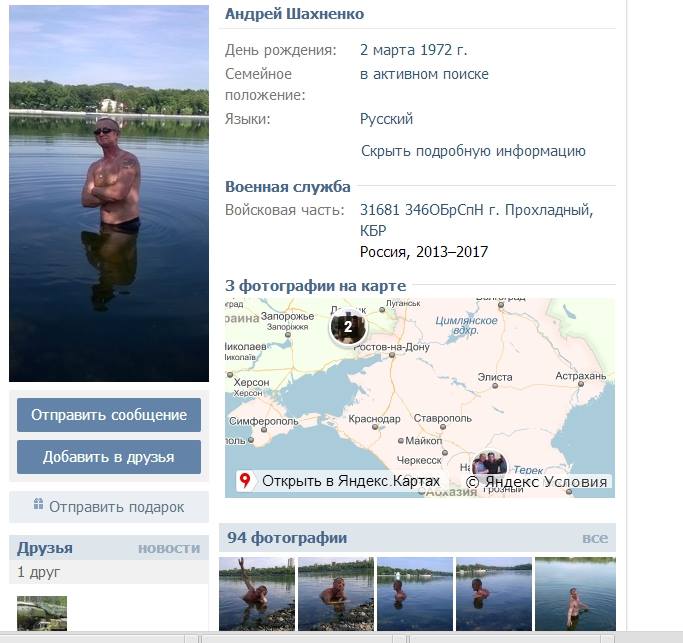Open the все link for photos

click(x=595, y=538)
